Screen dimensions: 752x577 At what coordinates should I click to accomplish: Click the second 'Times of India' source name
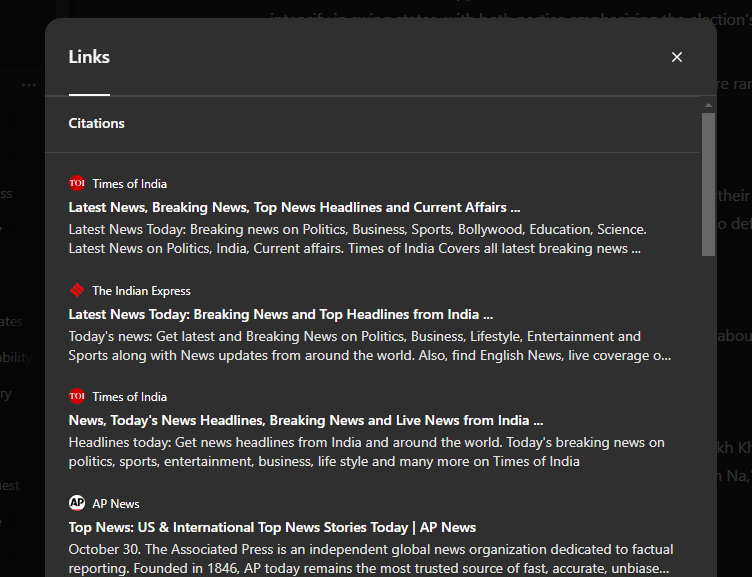pos(130,397)
